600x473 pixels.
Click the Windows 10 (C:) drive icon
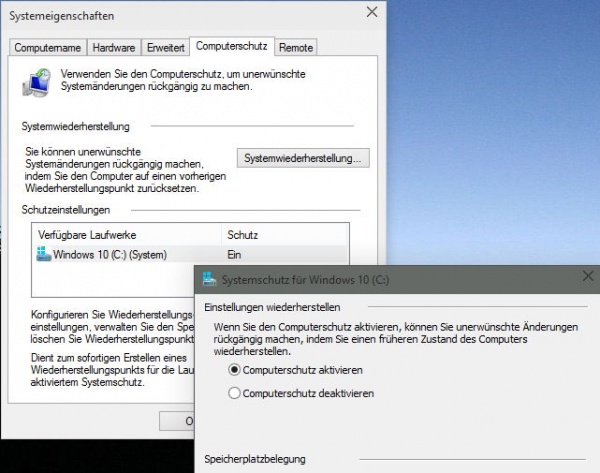pos(43,254)
